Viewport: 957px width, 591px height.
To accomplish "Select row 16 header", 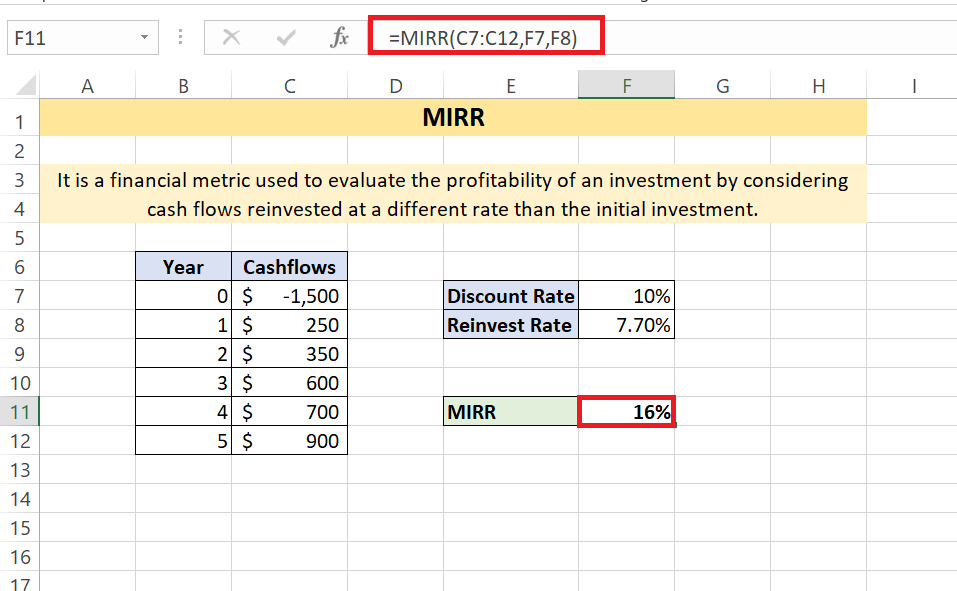I will pyautogui.click(x=20, y=557).
